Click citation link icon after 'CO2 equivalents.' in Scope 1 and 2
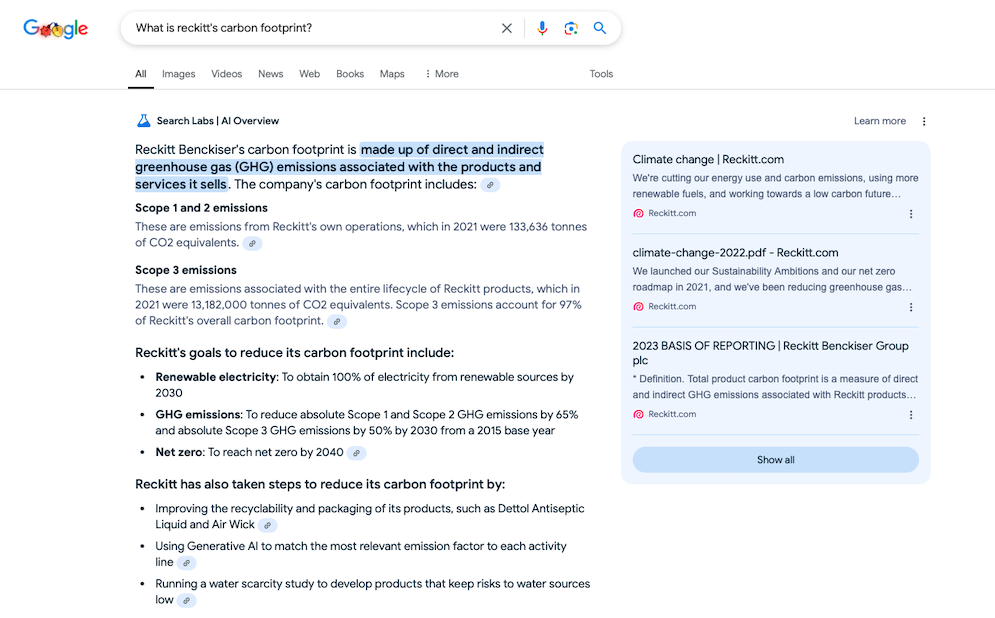This screenshot has height=618, width=995. 252,244
